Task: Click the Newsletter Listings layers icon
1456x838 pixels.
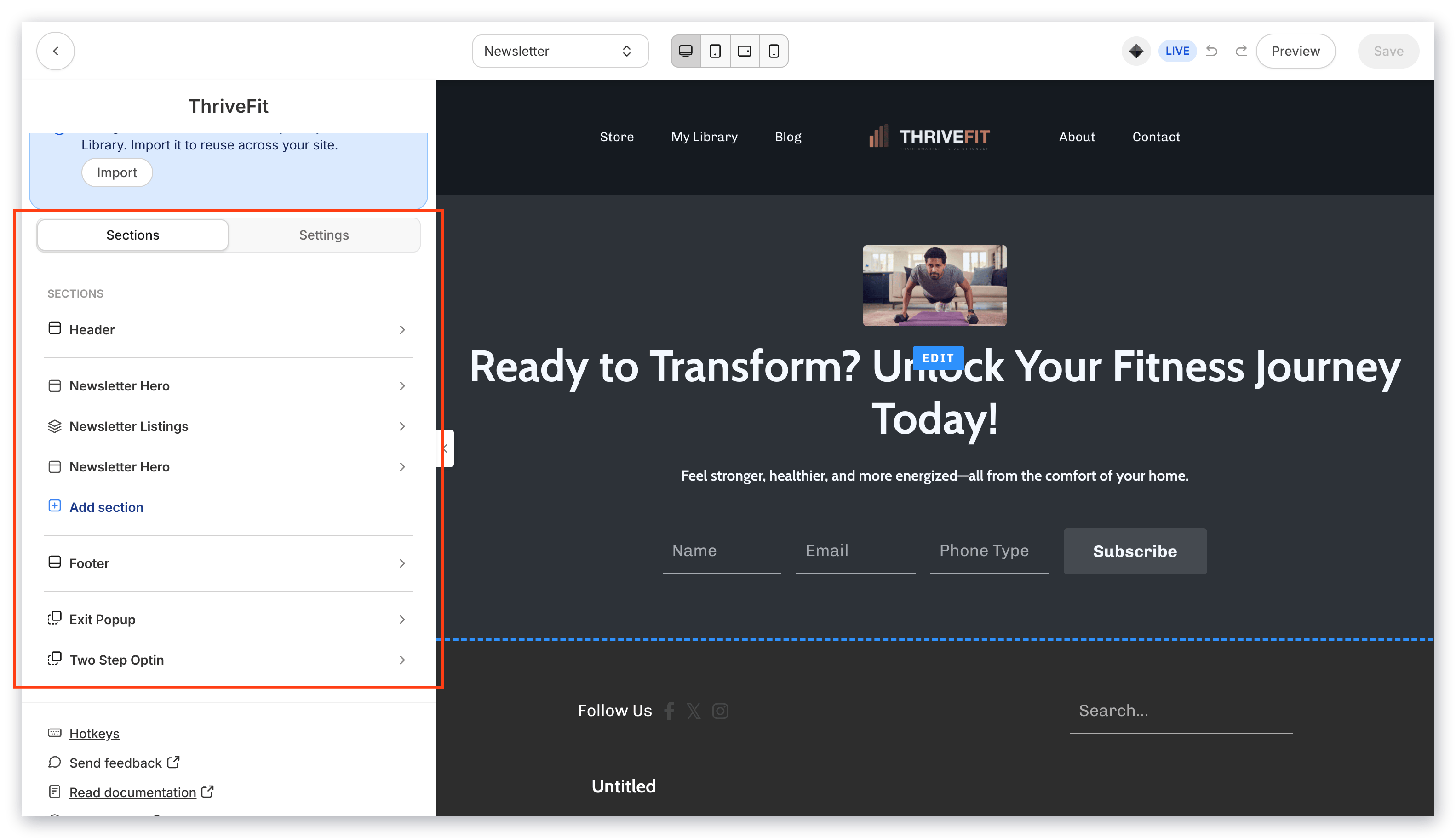Action: point(55,426)
